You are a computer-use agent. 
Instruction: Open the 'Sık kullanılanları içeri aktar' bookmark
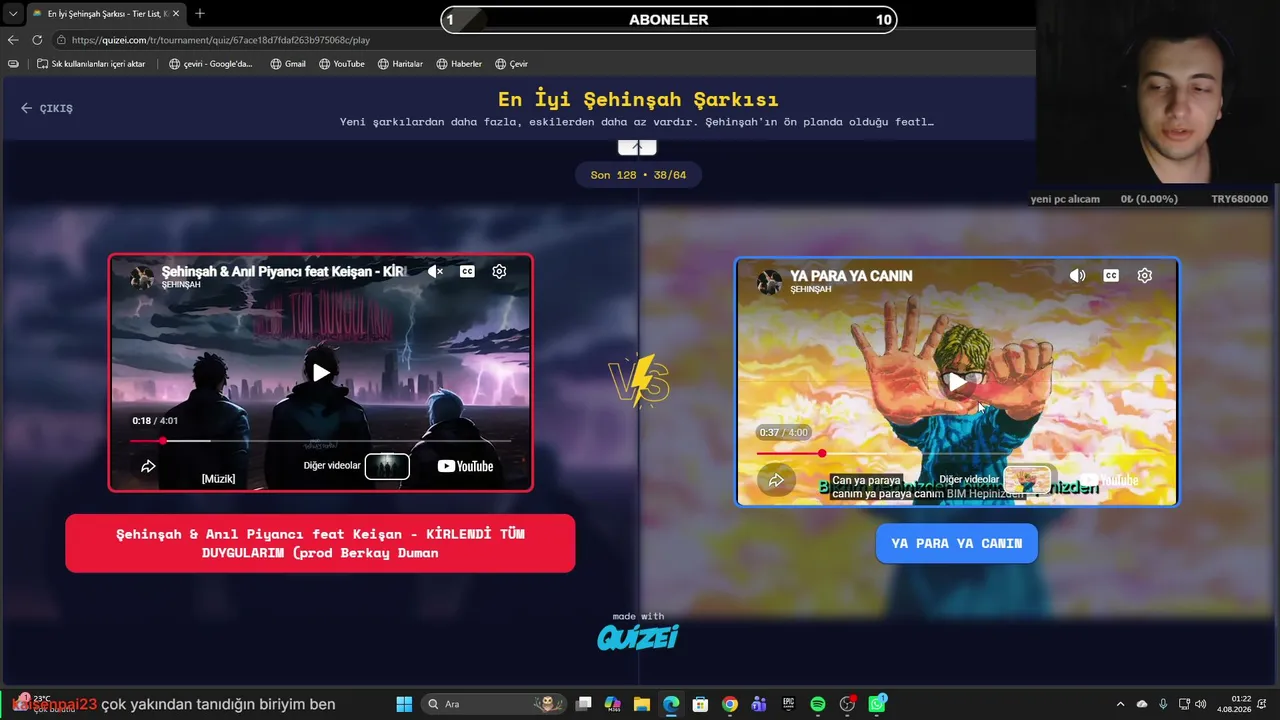coord(91,64)
